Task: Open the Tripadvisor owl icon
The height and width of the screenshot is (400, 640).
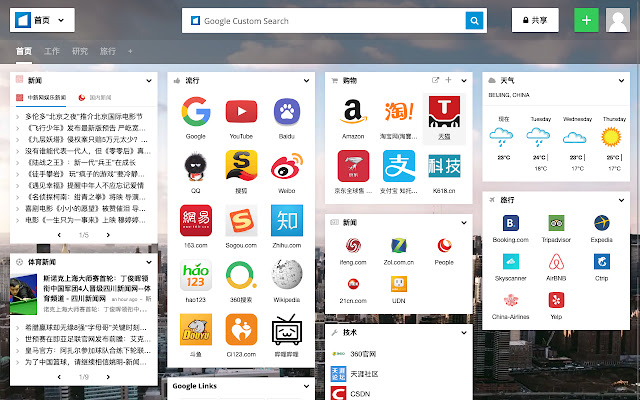Action: tap(556, 223)
